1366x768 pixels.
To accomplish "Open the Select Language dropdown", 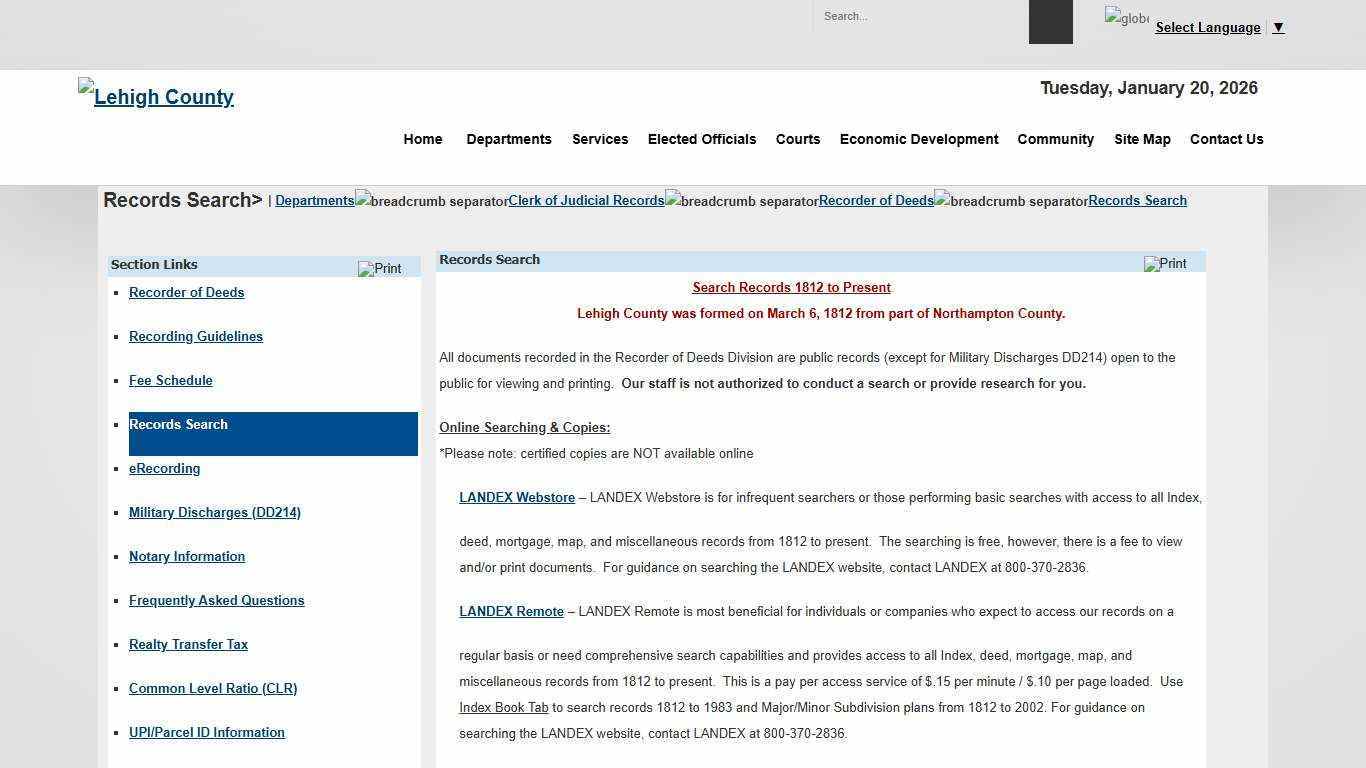I will [1218, 27].
